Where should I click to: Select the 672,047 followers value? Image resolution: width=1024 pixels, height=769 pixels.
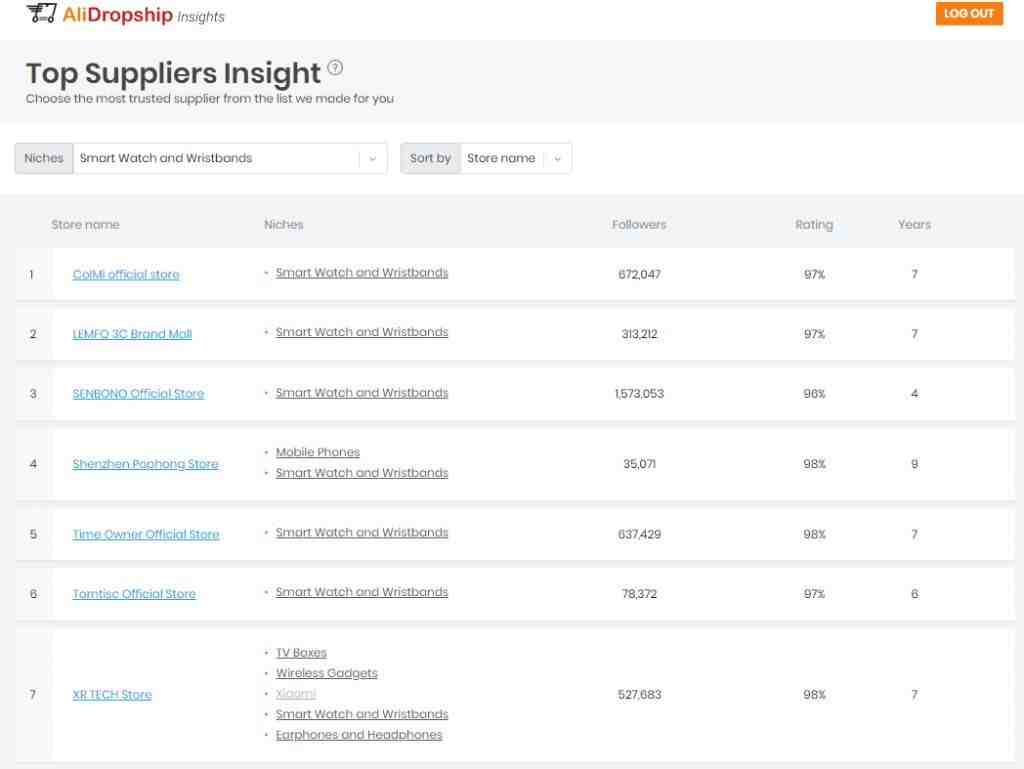point(639,275)
